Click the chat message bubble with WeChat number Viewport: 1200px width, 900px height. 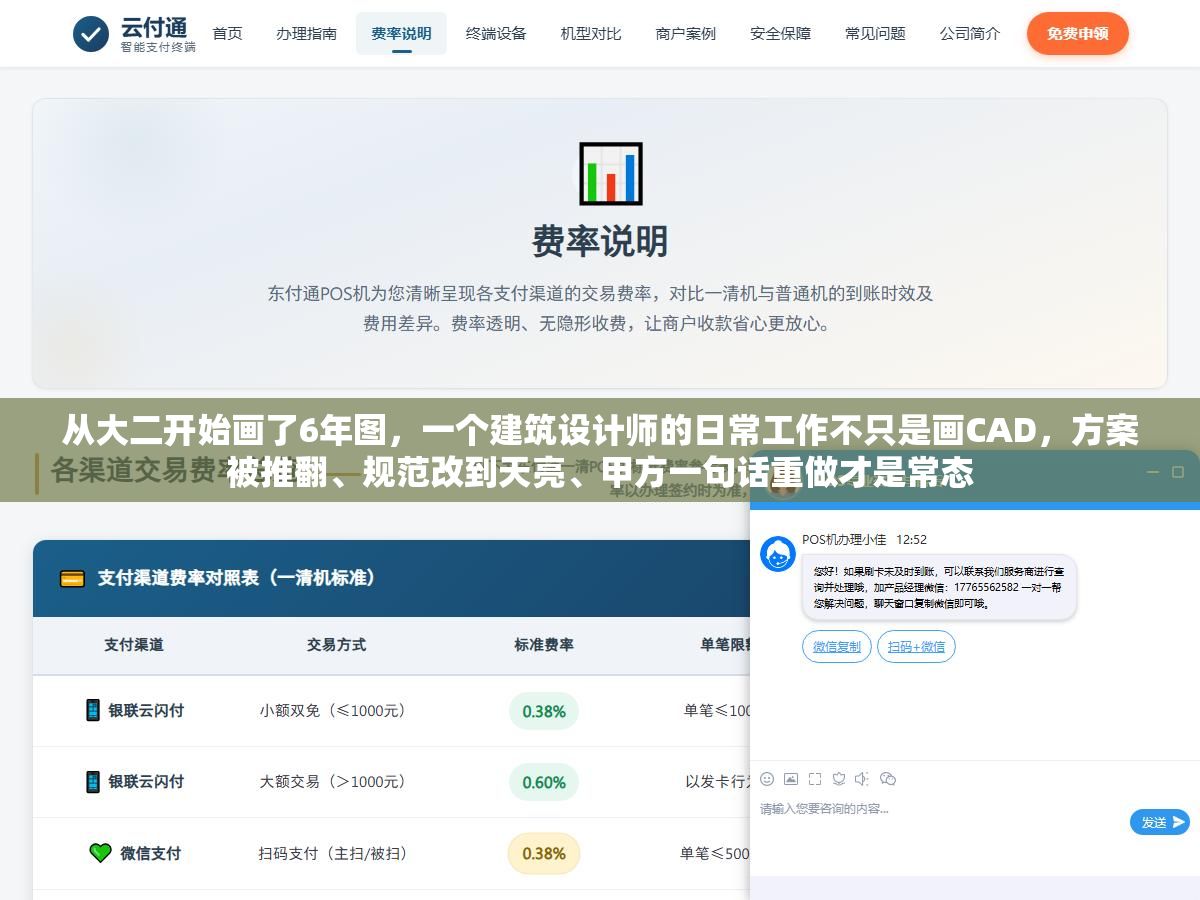pyautogui.click(x=939, y=587)
